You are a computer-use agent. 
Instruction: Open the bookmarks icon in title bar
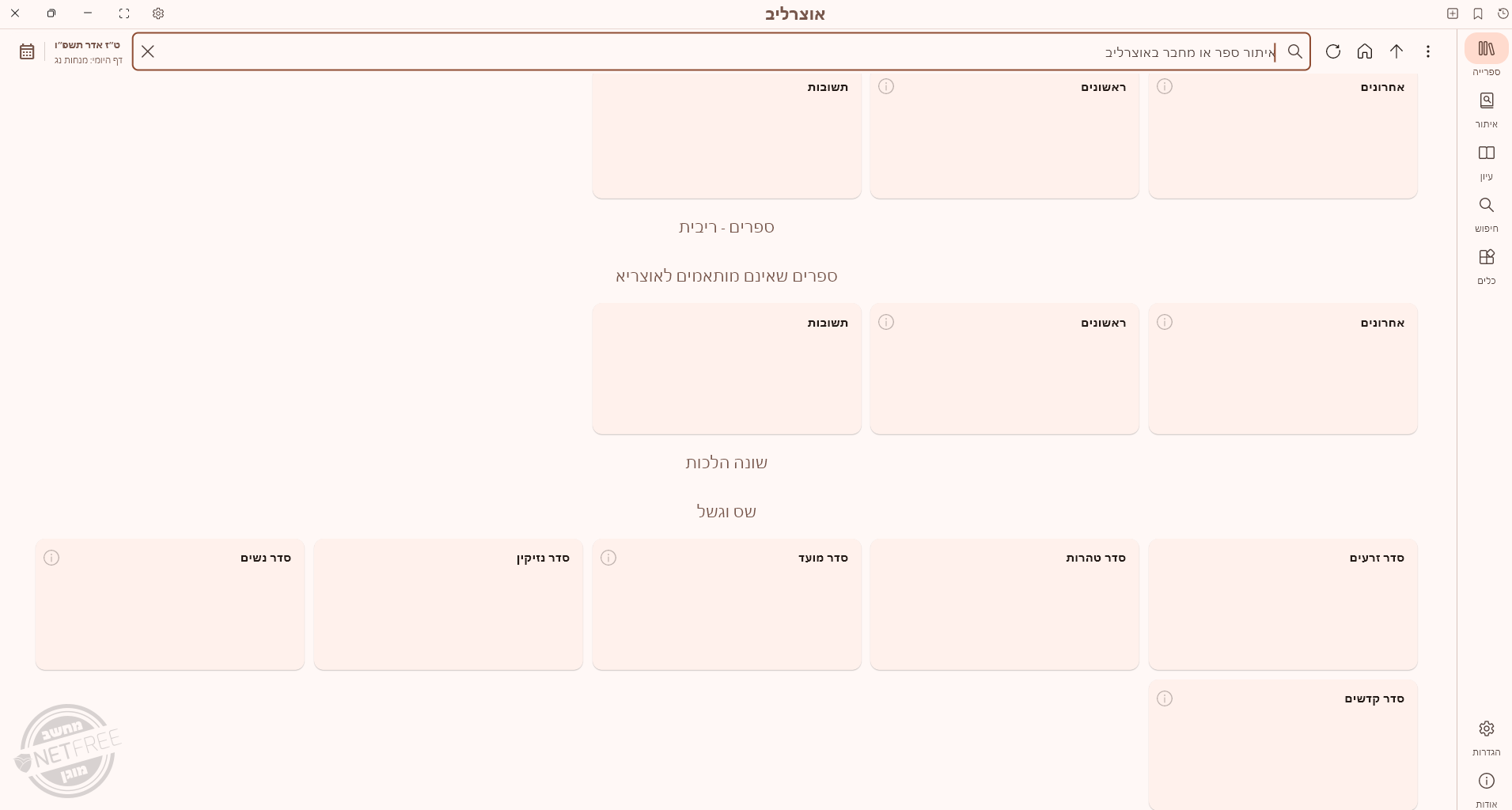point(1478,13)
